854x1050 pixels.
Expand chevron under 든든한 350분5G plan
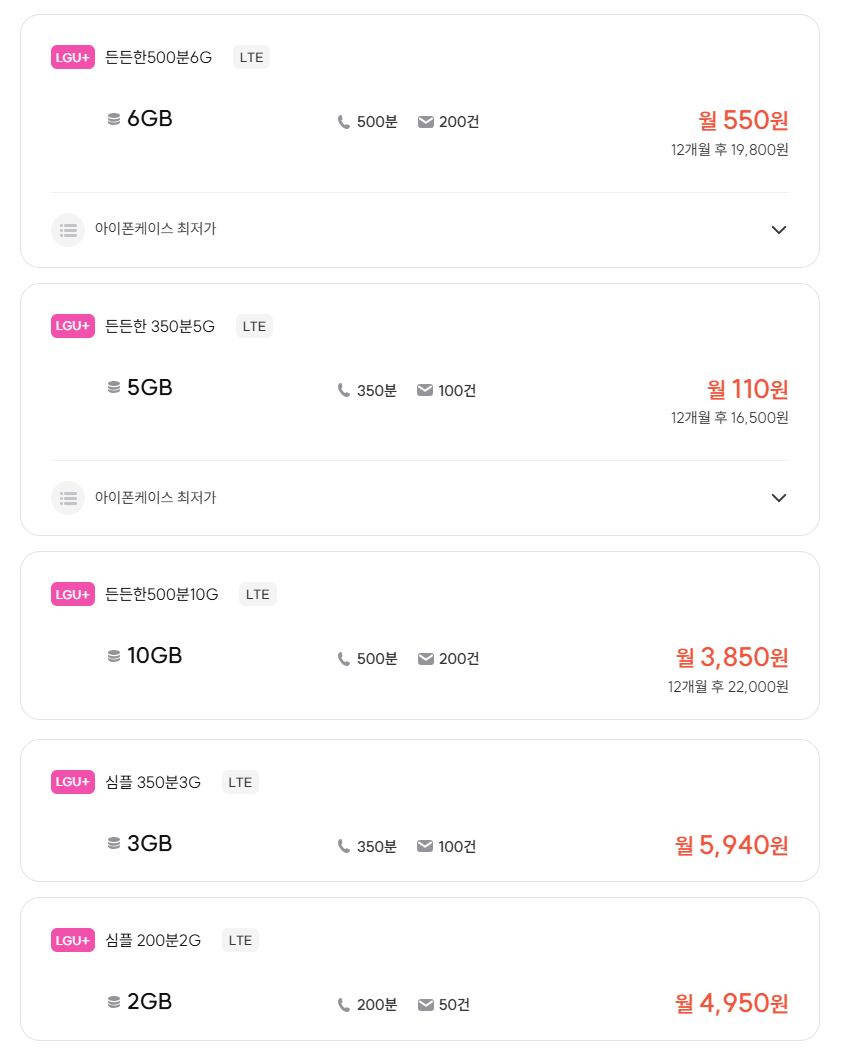coord(779,498)
